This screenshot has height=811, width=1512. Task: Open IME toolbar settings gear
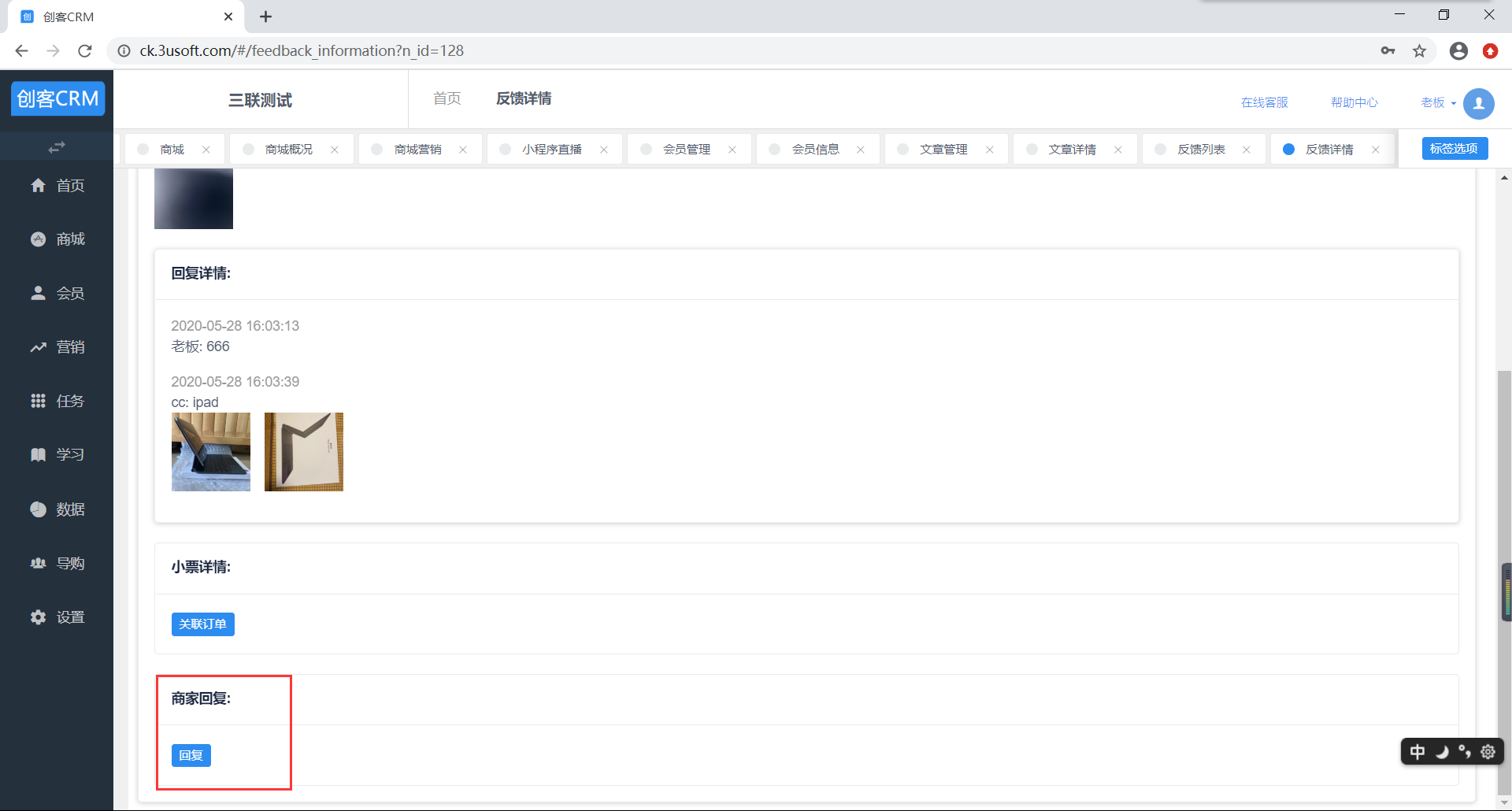click(1488, 751)
